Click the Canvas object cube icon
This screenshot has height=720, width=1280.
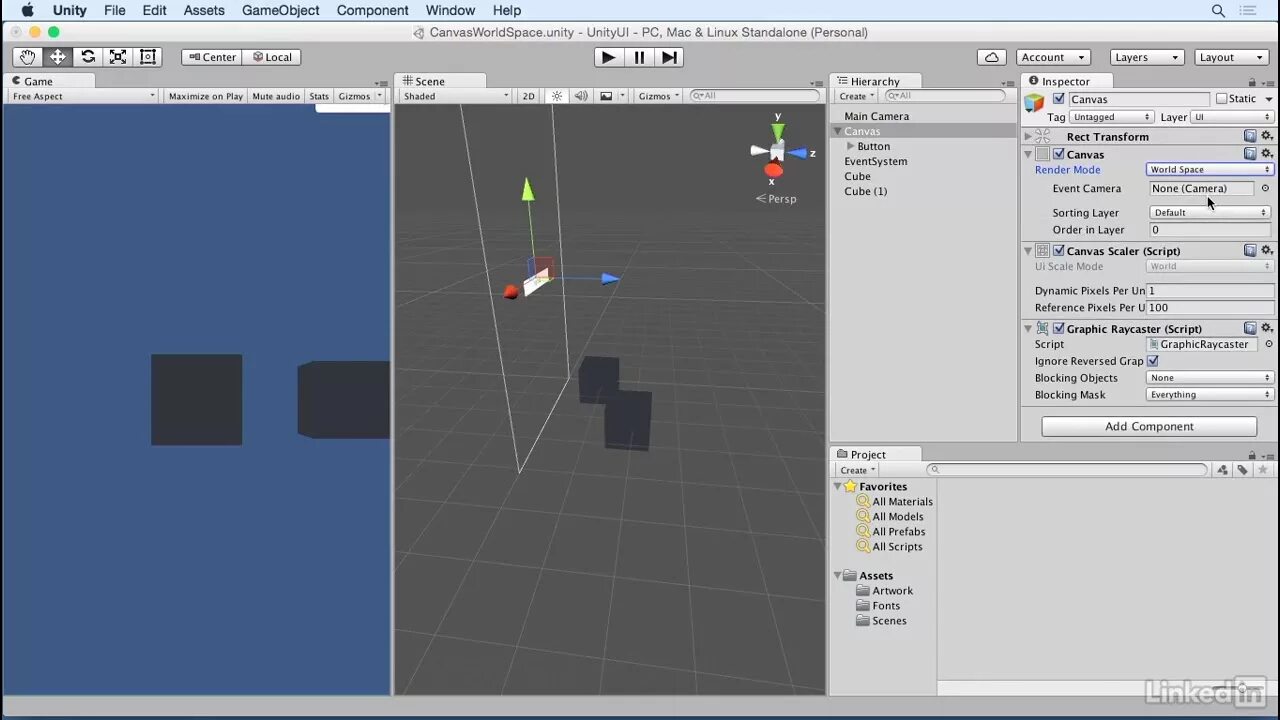pos(1034,101)
